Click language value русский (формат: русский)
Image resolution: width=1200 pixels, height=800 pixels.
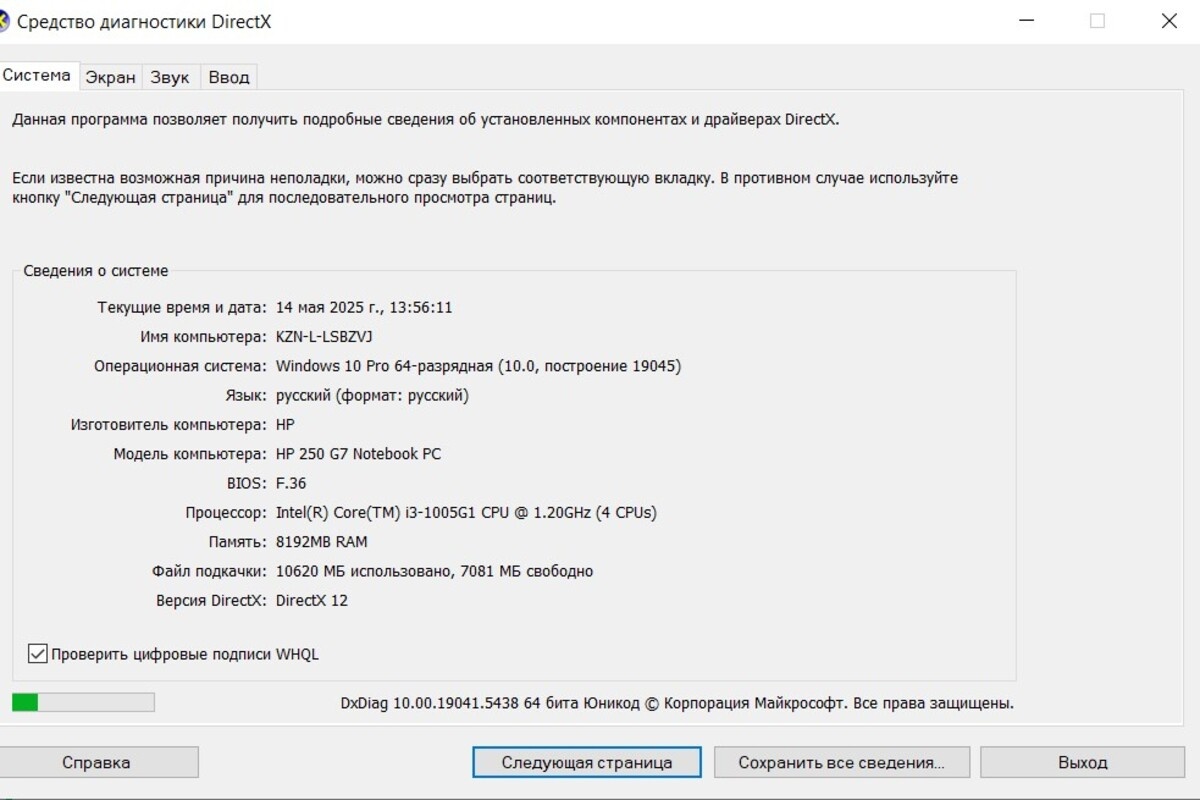tap(372, 395)
